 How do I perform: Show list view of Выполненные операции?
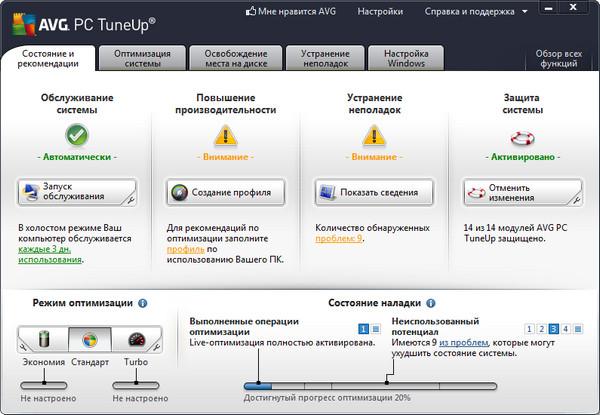[x=376, y=329]
